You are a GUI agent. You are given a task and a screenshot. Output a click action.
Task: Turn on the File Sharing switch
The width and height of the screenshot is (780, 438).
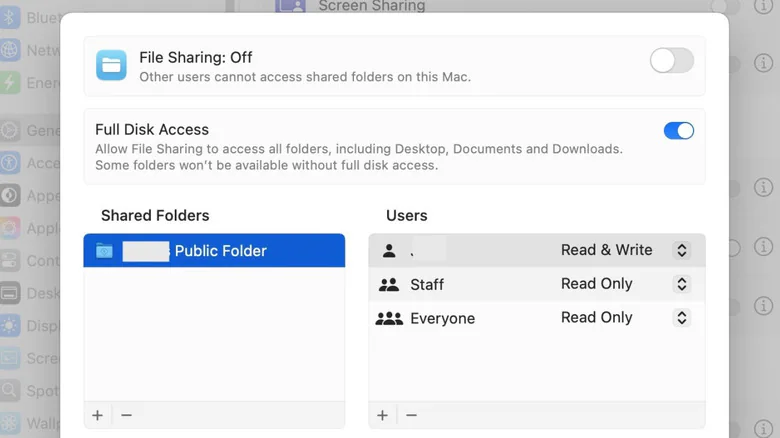(672, 61)
